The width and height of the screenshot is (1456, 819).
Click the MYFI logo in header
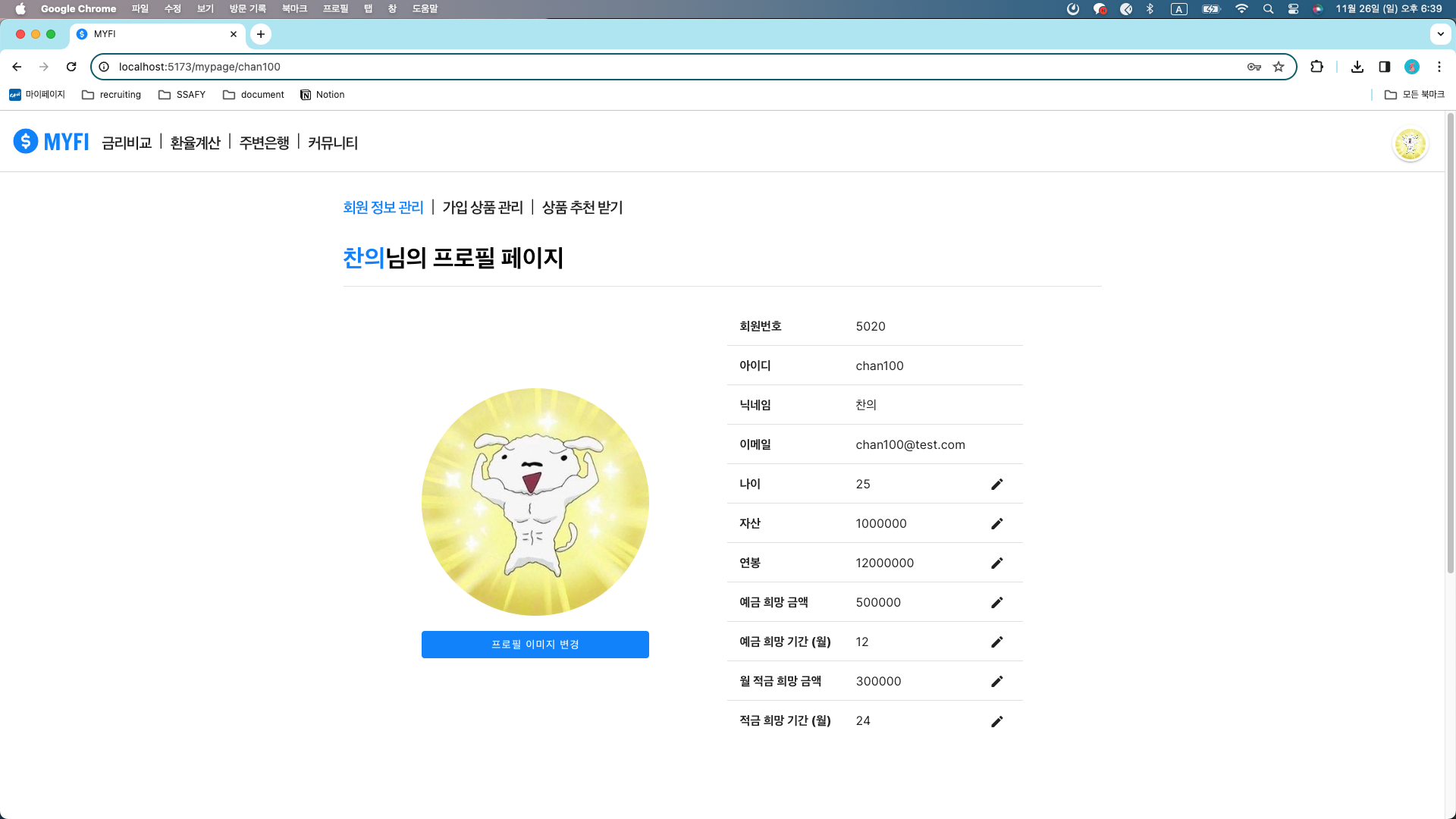pyautogui.click(x=51, y=142)
